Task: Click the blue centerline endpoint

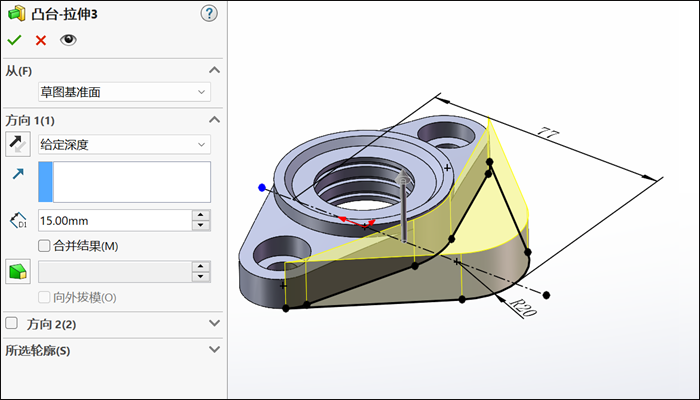Action: 262,188
